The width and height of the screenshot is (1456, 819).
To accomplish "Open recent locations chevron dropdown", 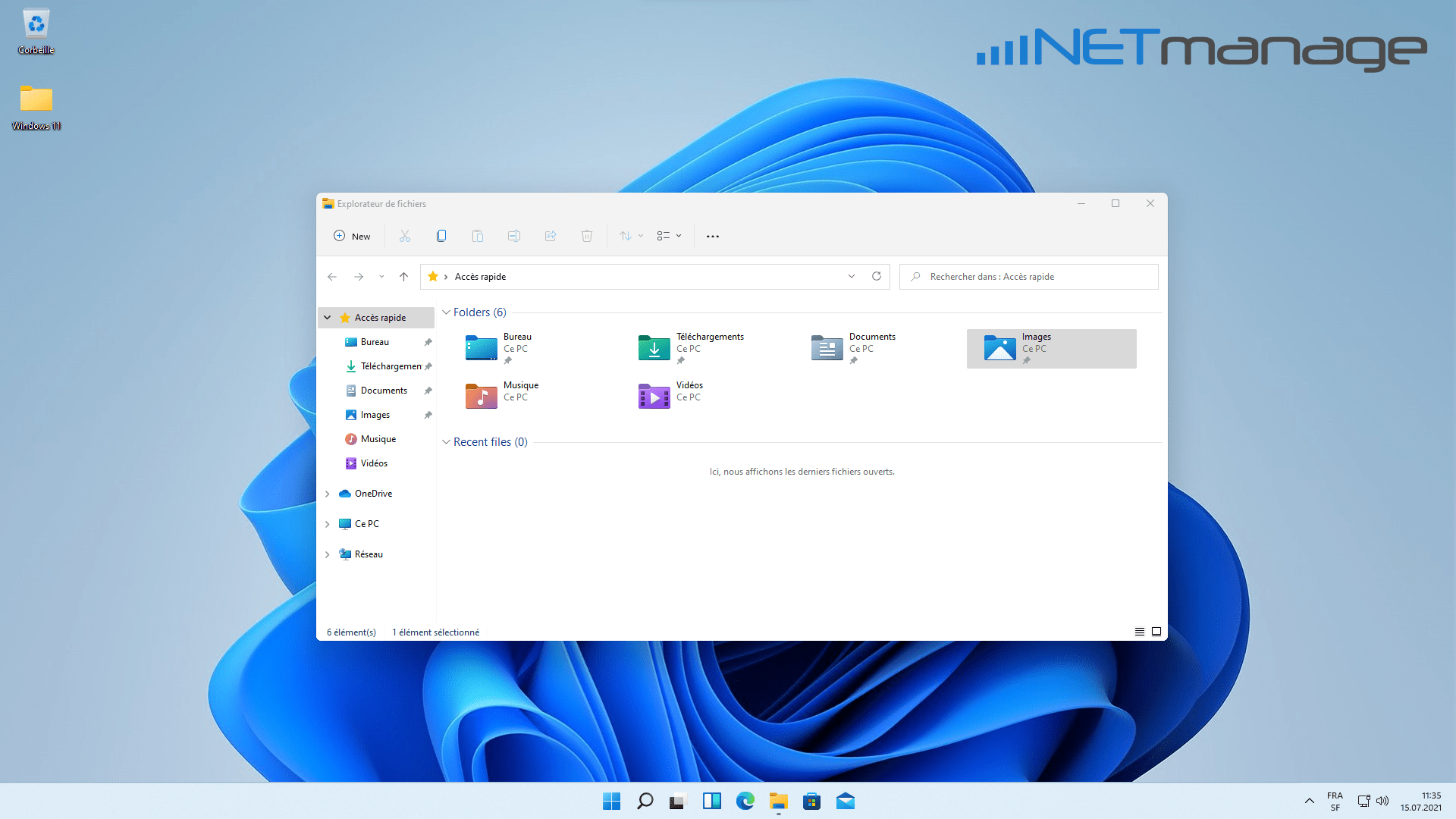I will 381,277.
